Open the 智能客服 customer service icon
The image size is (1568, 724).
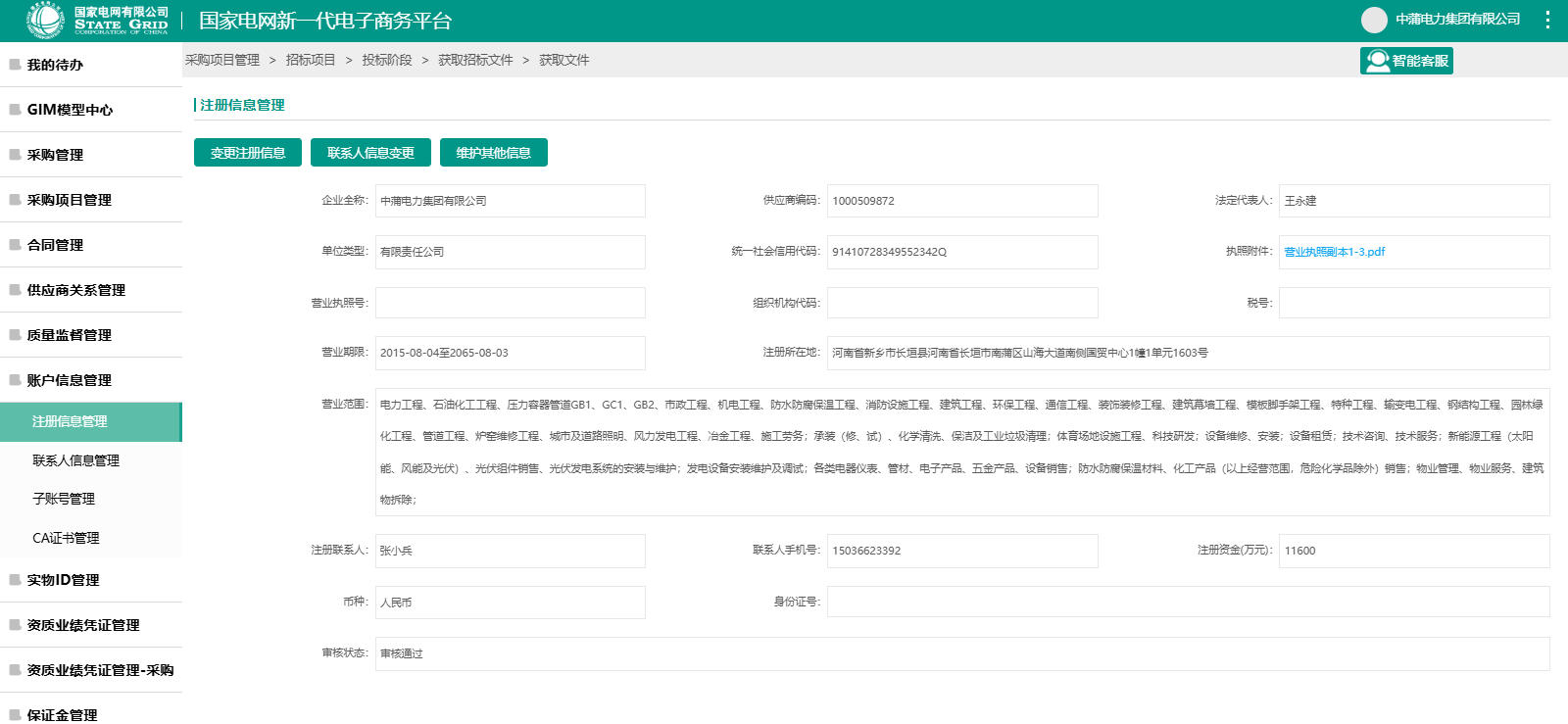[1378, 61]
